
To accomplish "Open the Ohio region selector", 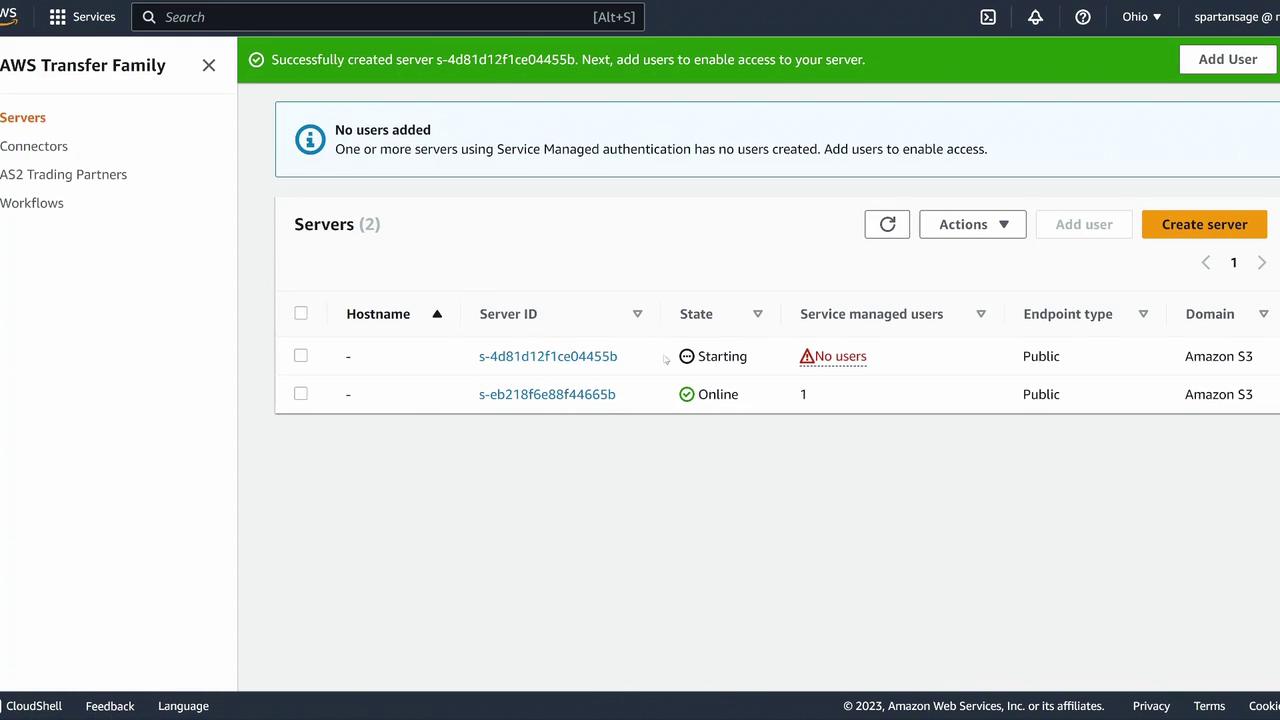I will click(x=1141, y=17).
